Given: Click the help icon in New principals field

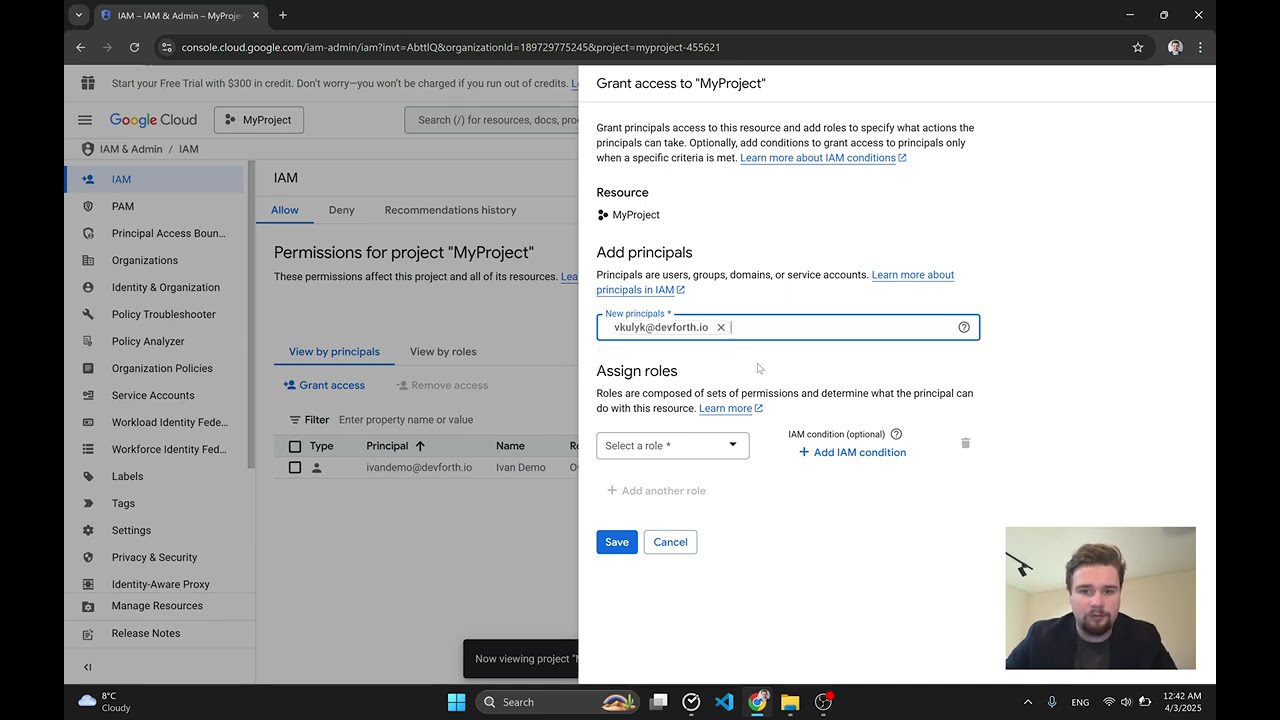Looking at the screenshot, I should pos(964,327).
